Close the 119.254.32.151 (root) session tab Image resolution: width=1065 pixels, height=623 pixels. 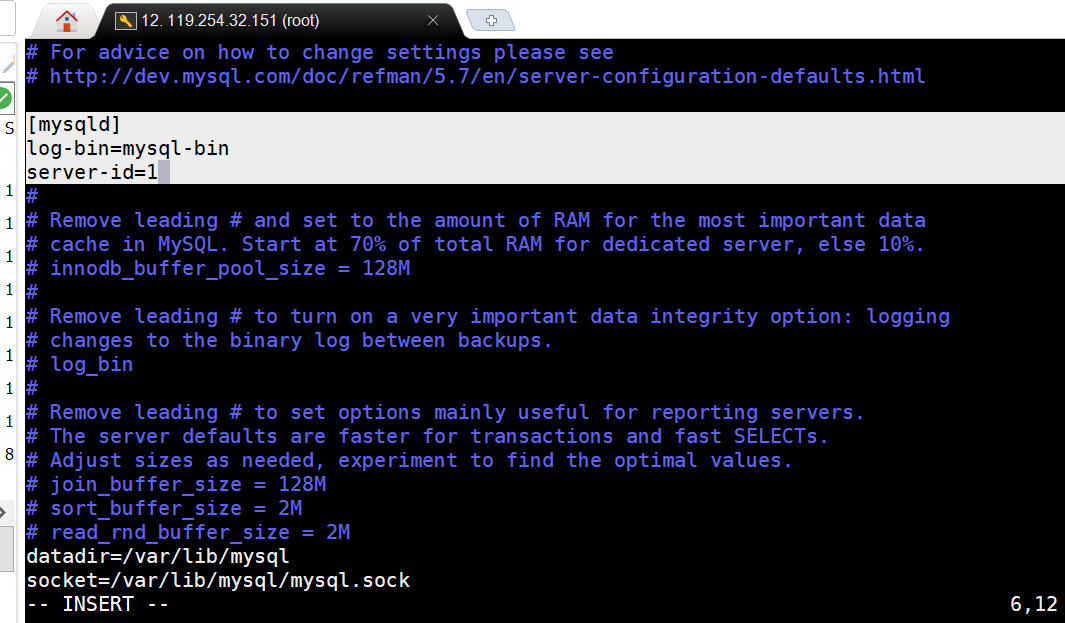[432, 20]
